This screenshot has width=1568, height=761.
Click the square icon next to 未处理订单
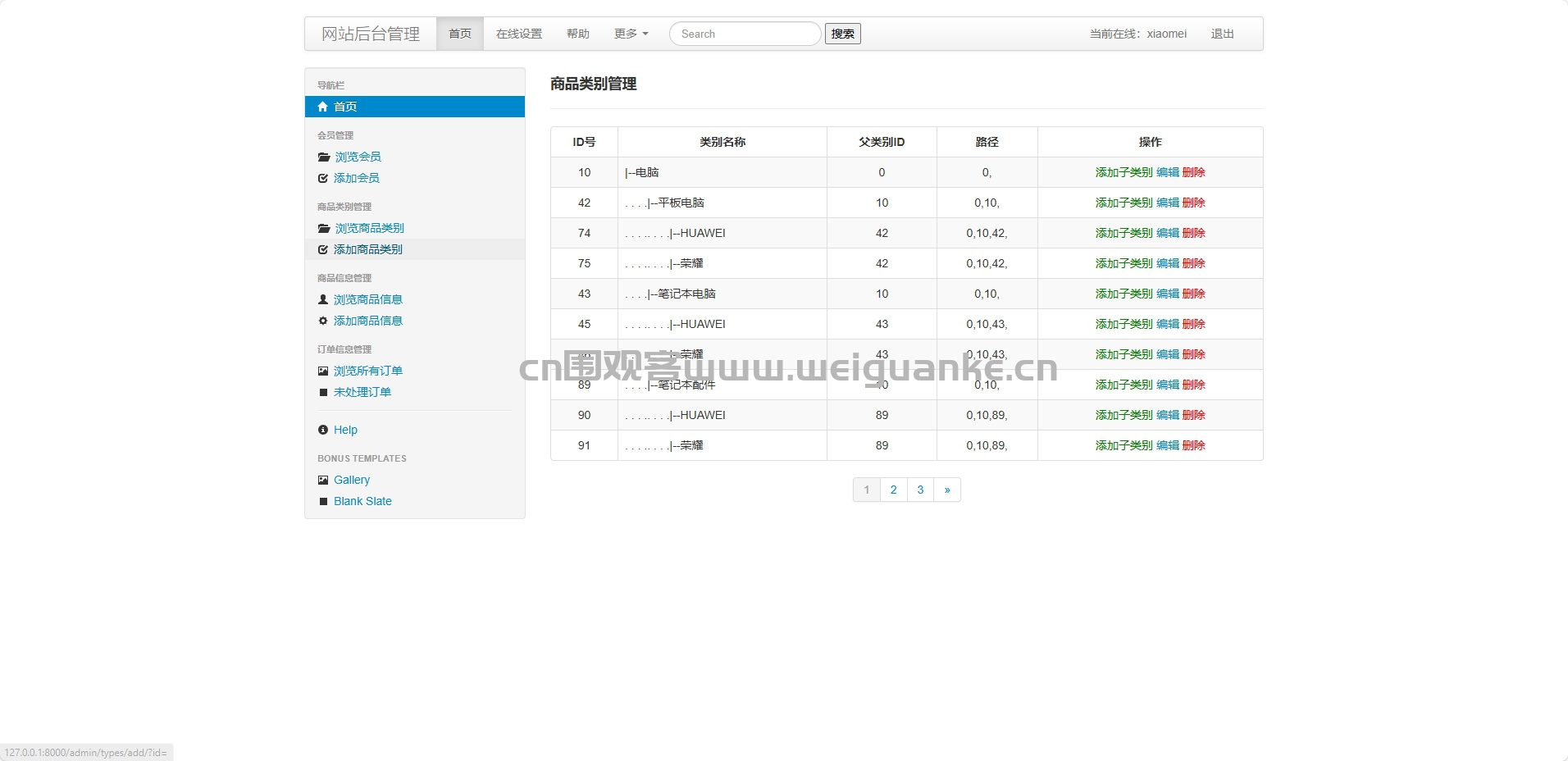(323, 392)
